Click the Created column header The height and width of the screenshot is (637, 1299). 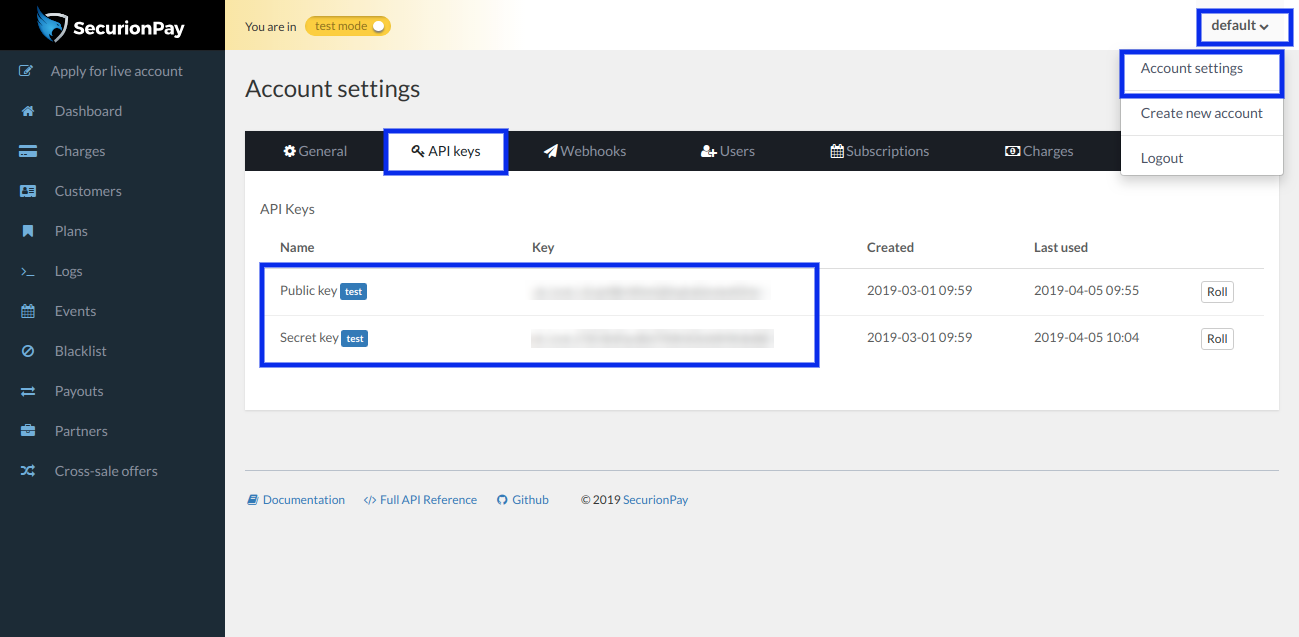tap(890, 247)
